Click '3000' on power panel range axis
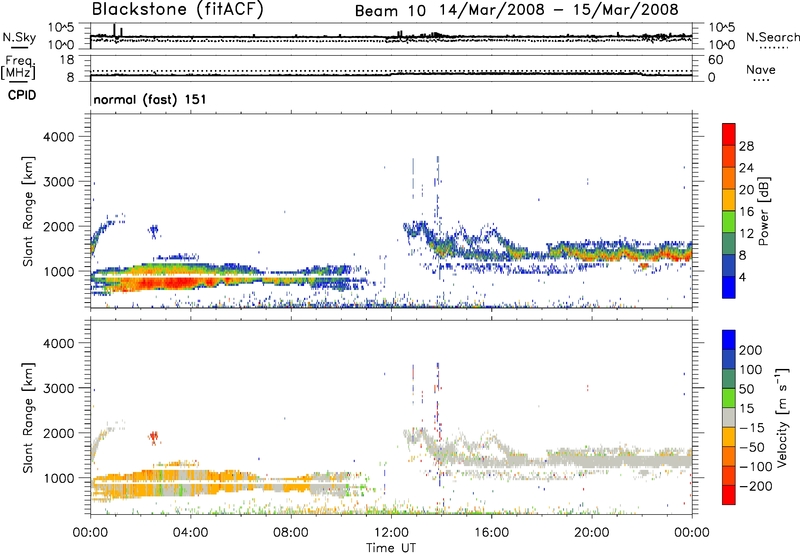 pos(59,182)
